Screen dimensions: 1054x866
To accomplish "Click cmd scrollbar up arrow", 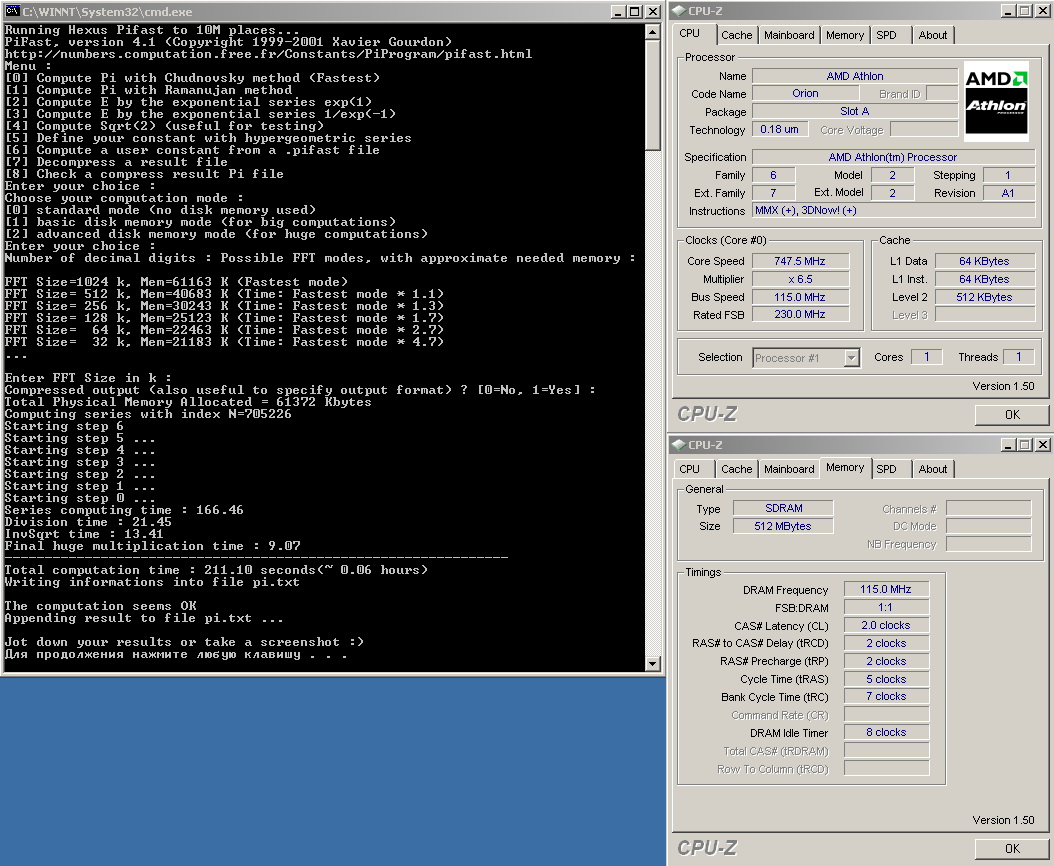I will point(652,32).
